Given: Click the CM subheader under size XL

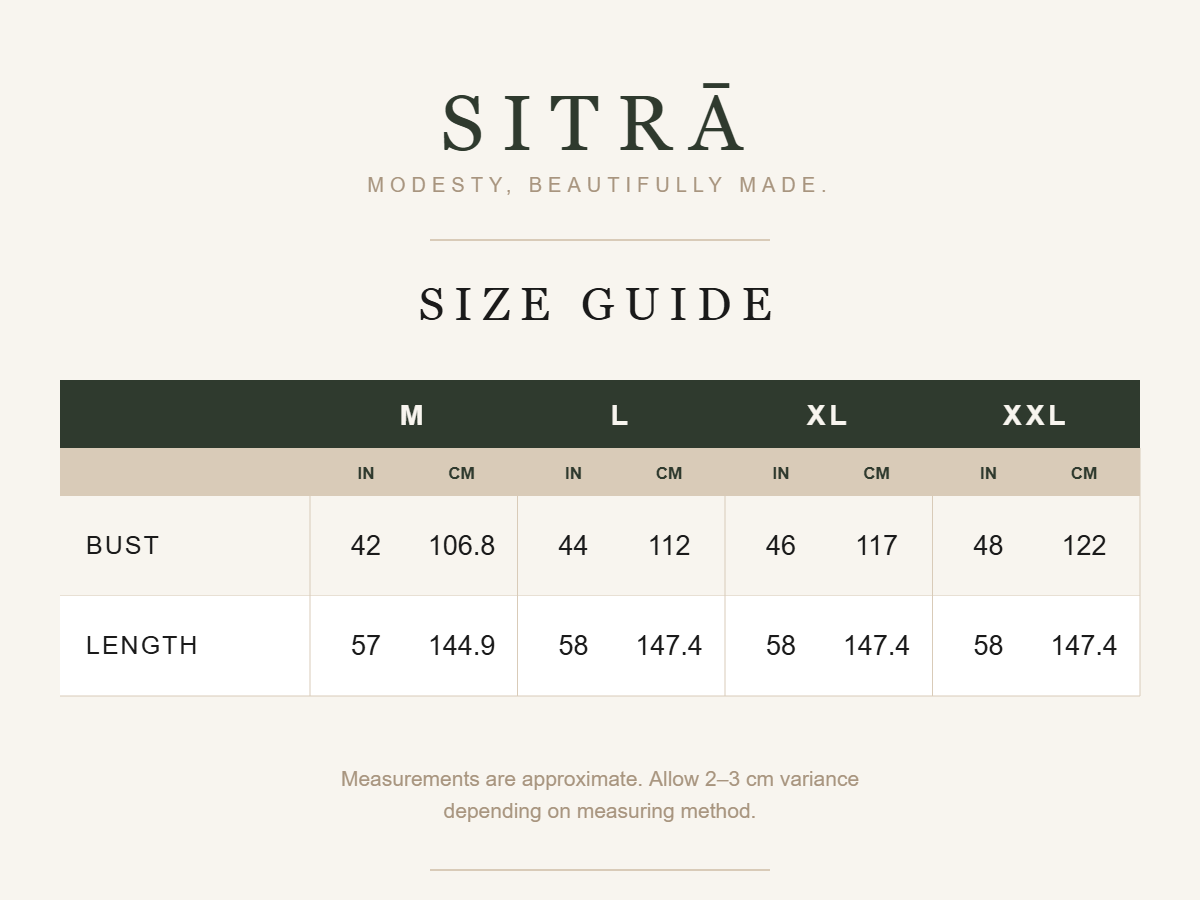Looking at the screenshot, I should tap(877, 473).
